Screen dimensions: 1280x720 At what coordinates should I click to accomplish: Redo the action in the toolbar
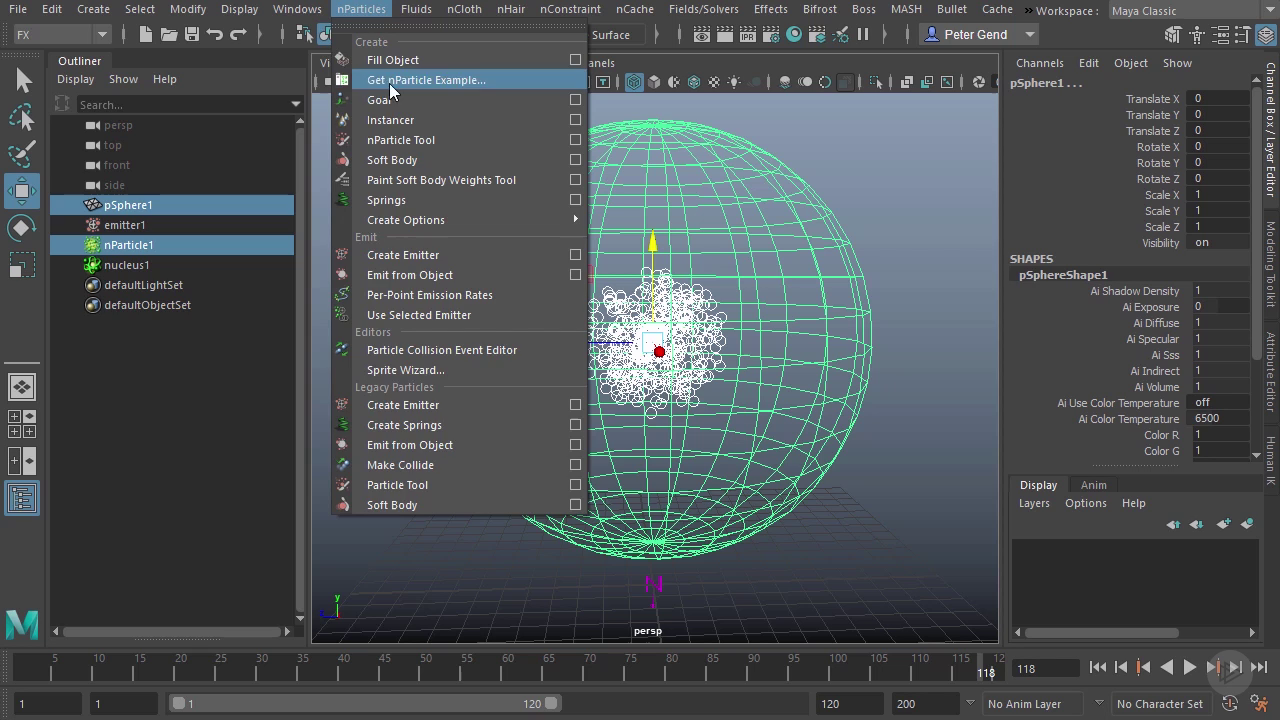[x=238, y=34]
